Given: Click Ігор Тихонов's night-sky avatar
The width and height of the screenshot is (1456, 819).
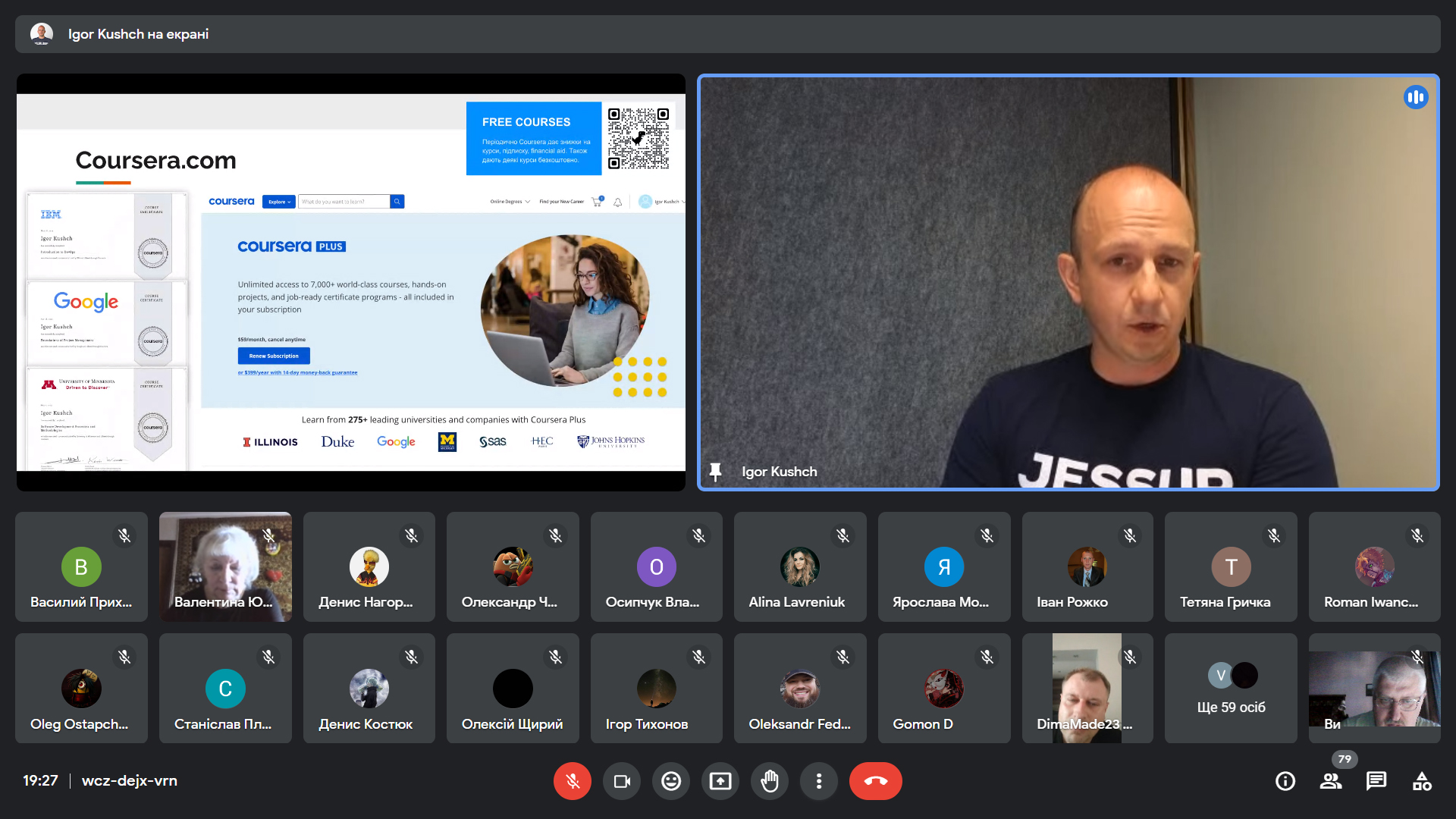Looking at the screenshot, I should click(x=657, y=689).
